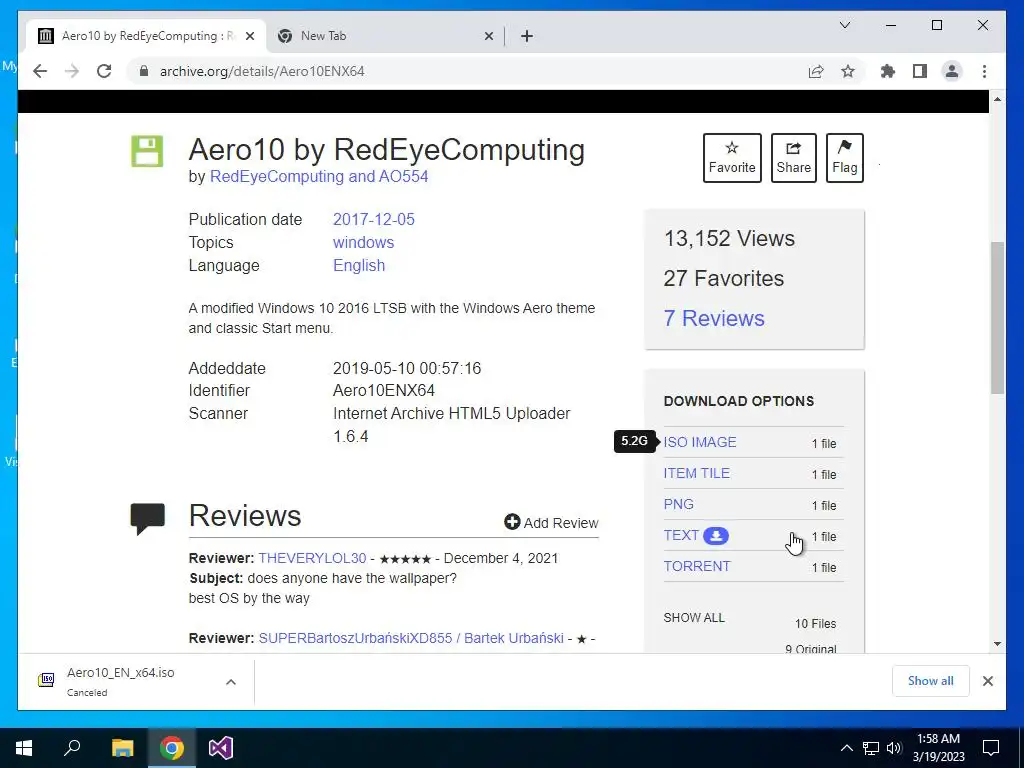This screenshot has height=768, width=1024.
Task: Close the New Tab tab
Action: click(x=488, y=36)
